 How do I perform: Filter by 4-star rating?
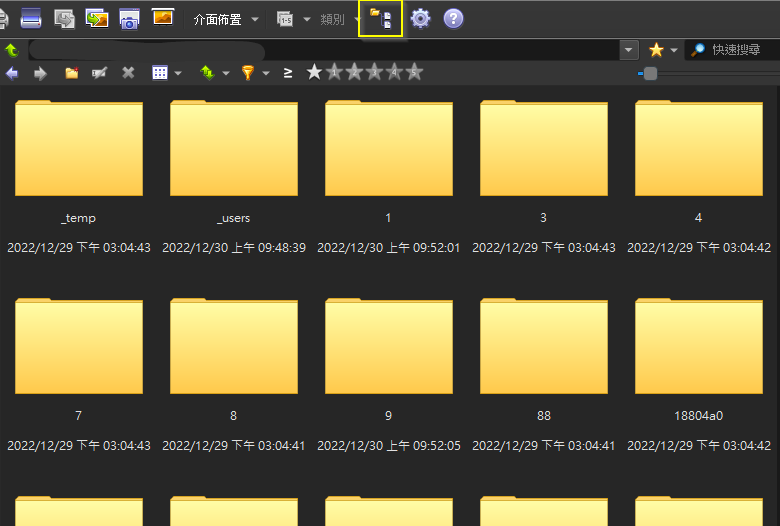point(394,73)
